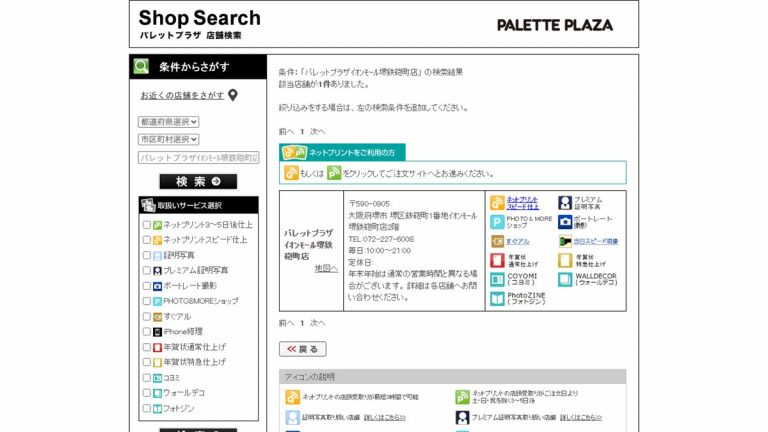This screenshot has width=768, height=432.
Task: Check the すぐアル checkbox
Action: coord(146,316)
